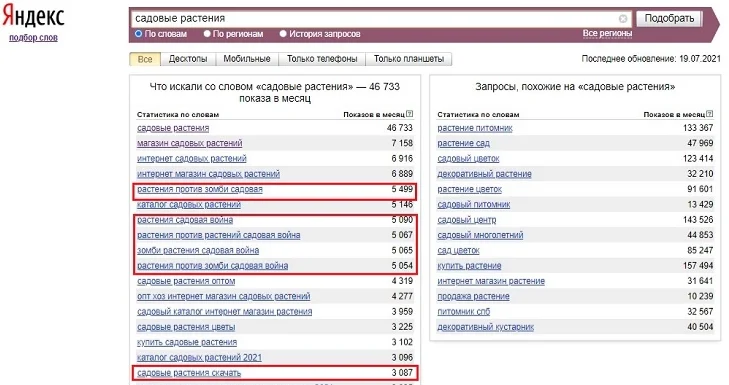
Task: Open 'декоративный растение' similar query link
Action: (484, 174)
